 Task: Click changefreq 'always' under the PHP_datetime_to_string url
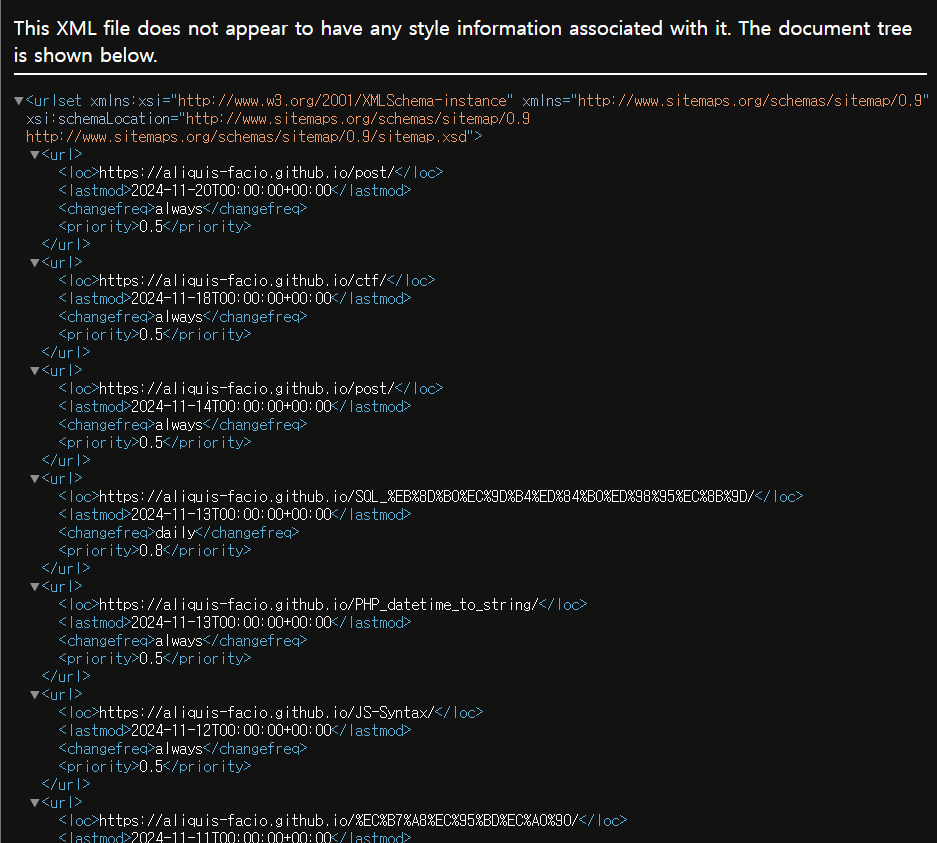click(183, 640)
